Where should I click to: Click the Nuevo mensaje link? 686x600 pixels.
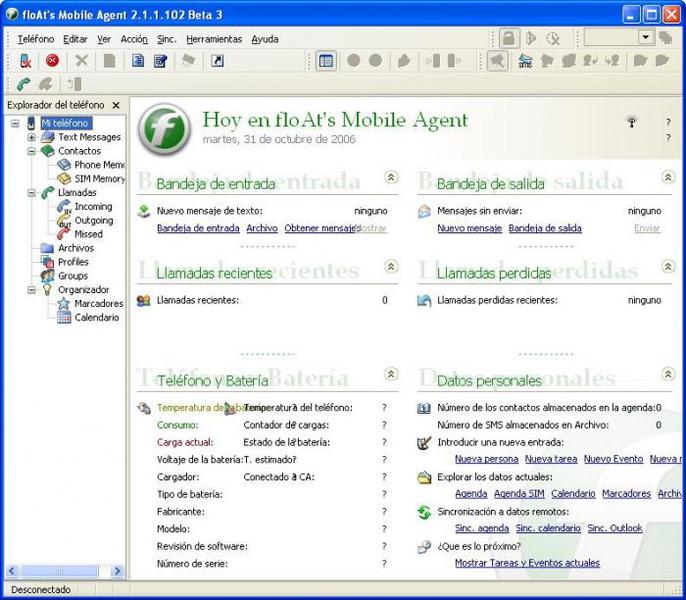[x=469, y=228]
